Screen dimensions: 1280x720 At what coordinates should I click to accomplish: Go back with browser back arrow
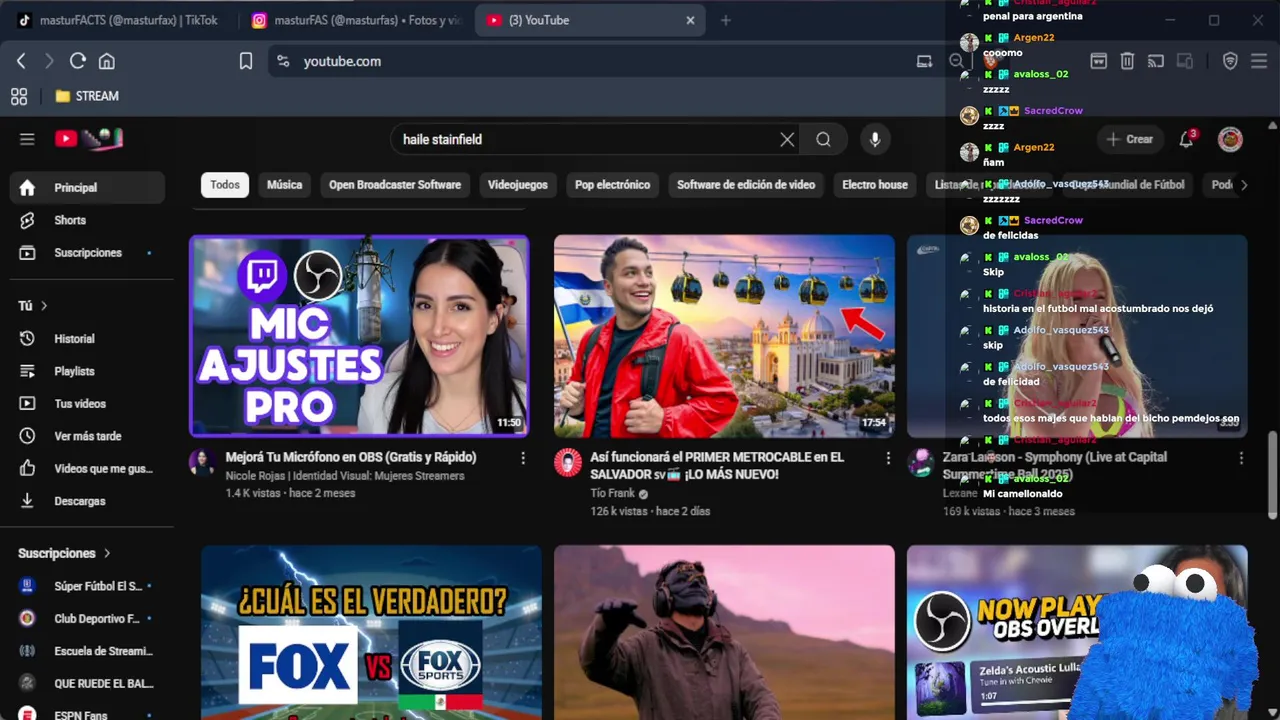coord(21,61)
